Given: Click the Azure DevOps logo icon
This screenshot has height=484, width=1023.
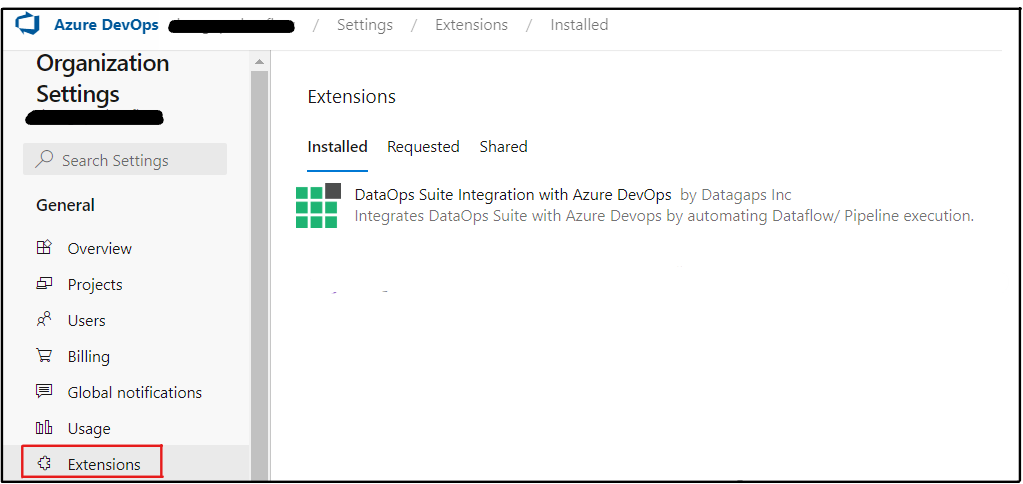Looking at the screenshot, I should 26,25.
